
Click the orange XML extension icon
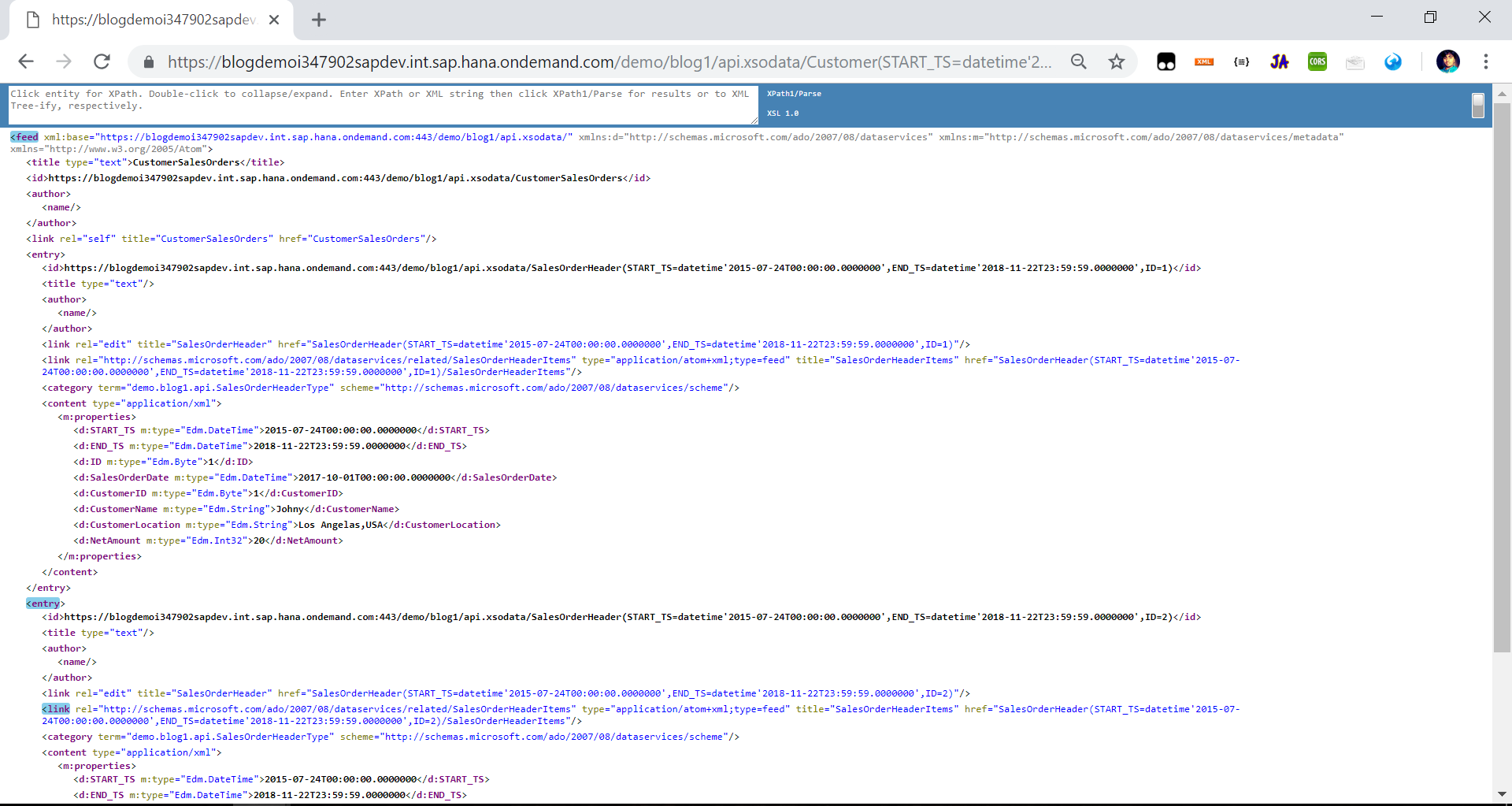pos(1203,61)
